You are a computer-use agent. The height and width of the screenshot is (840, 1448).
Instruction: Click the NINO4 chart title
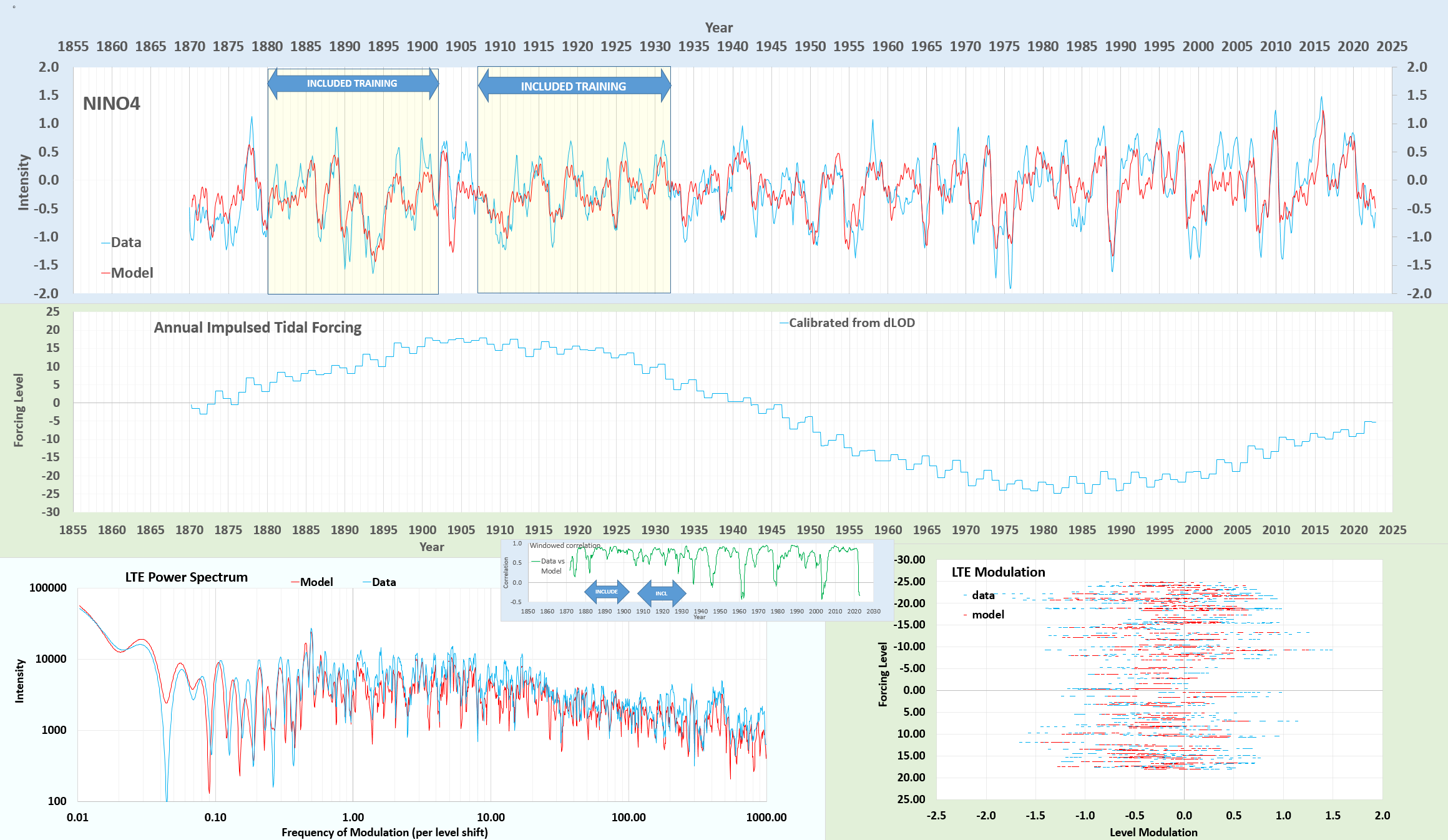point(112,104)
